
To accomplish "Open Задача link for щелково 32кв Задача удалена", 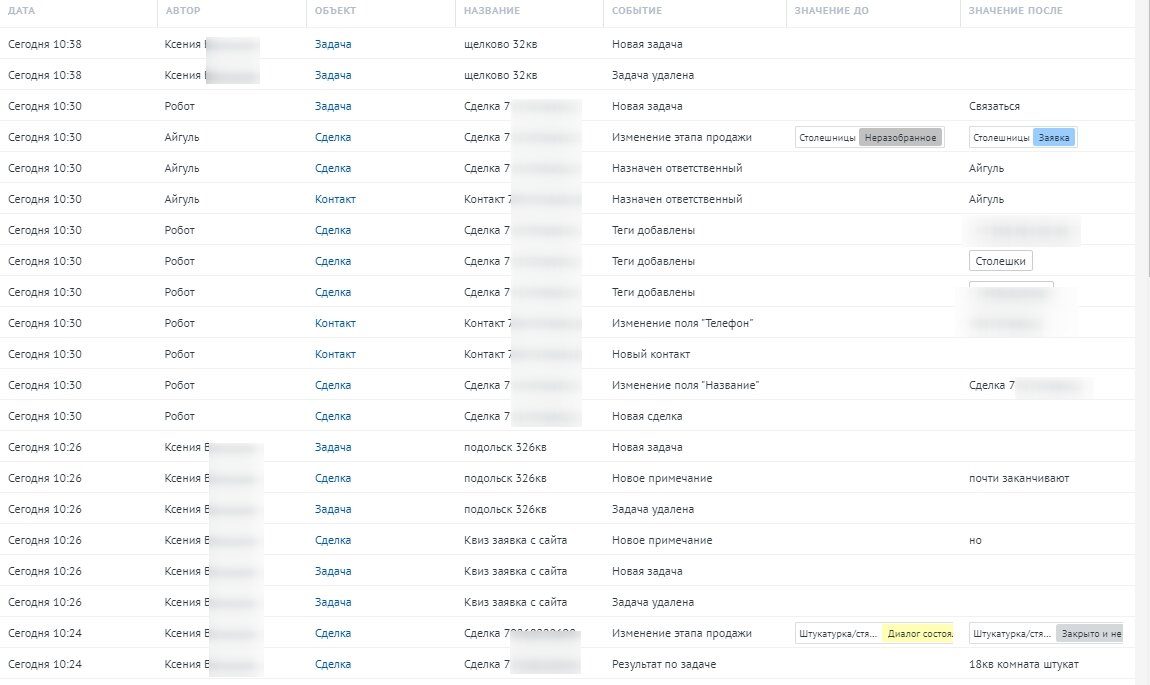I will (x=333, y=75).
